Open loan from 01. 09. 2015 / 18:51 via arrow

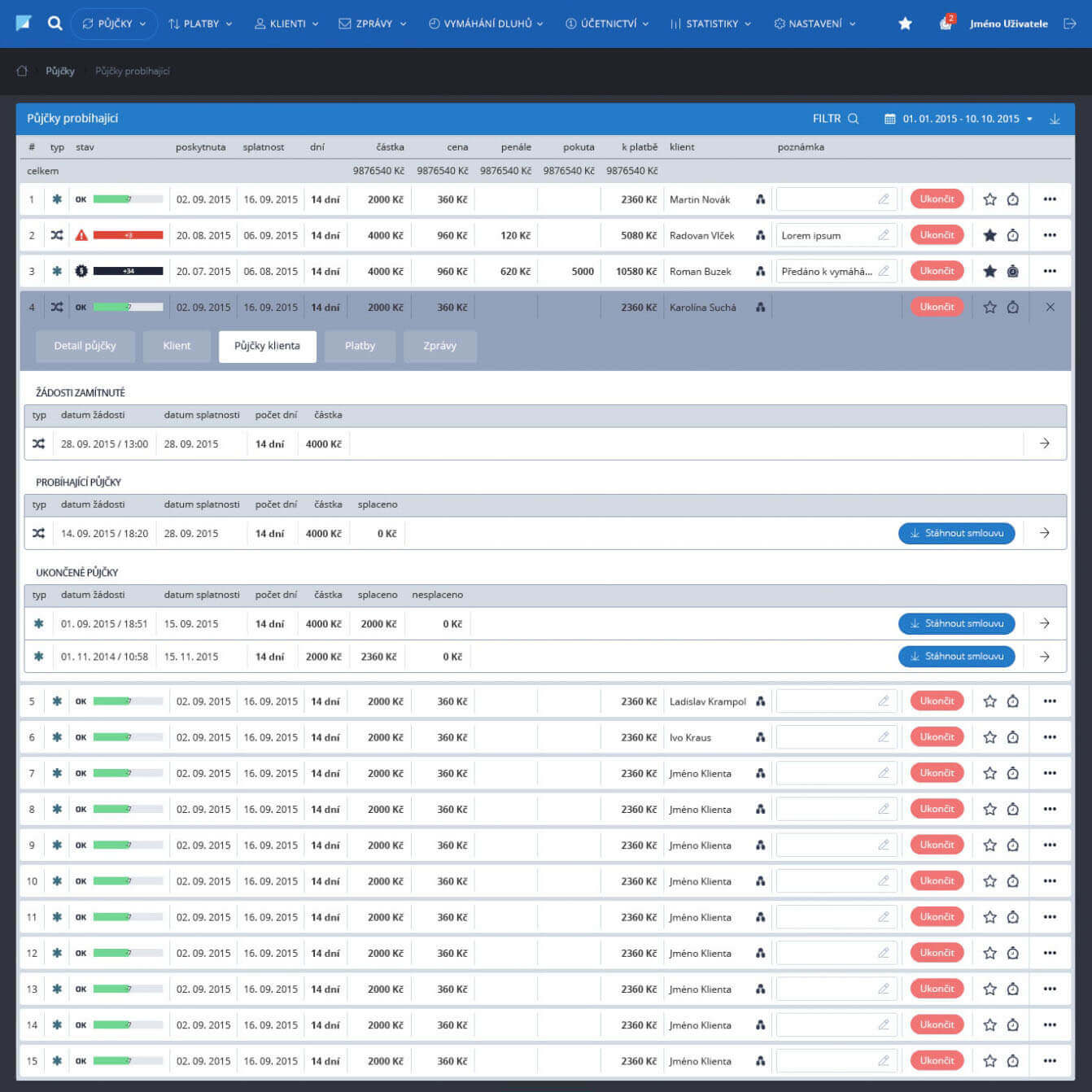point(1045,623)
